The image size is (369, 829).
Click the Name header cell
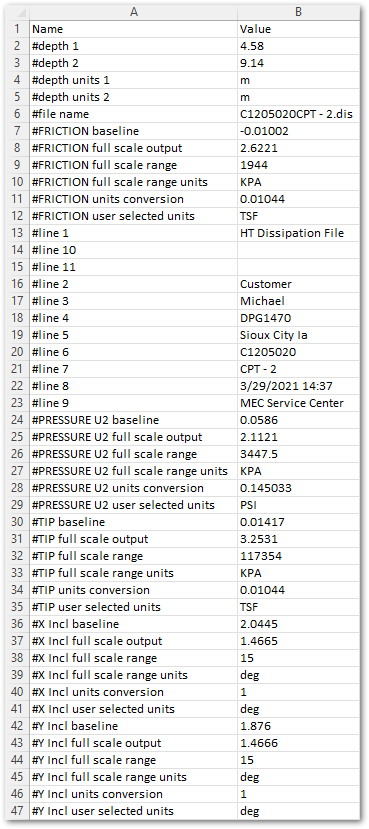(134, 29)
